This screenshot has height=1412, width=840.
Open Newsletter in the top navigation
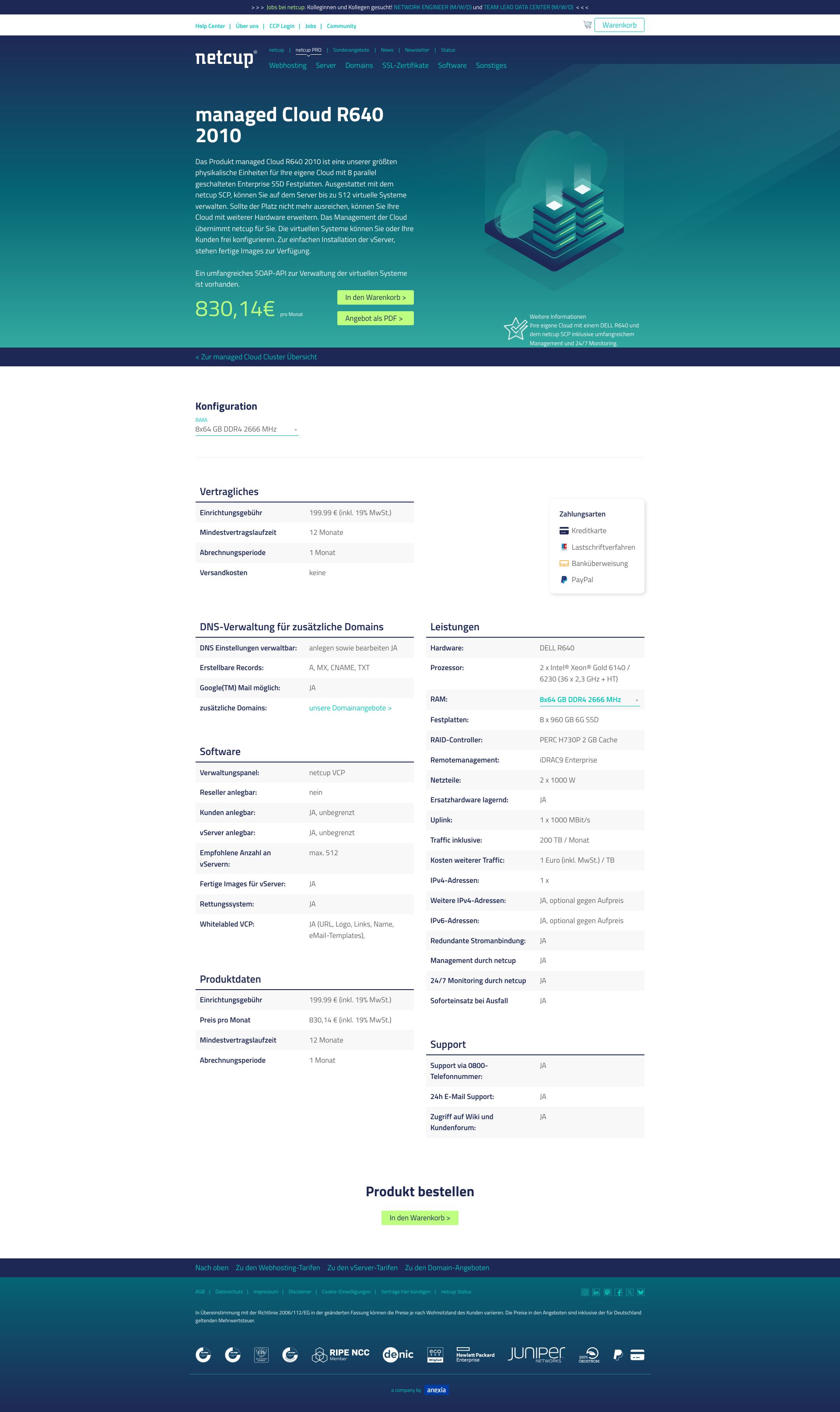417,50
